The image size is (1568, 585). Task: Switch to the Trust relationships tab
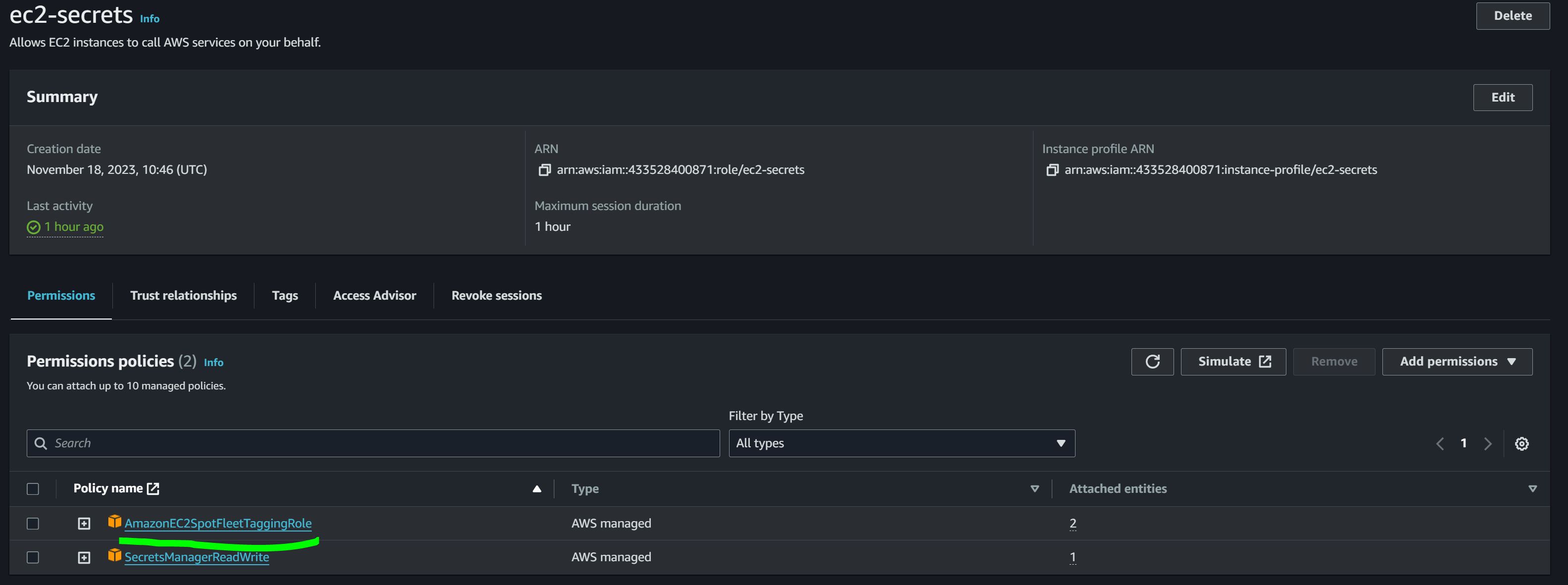pos(183,296)
